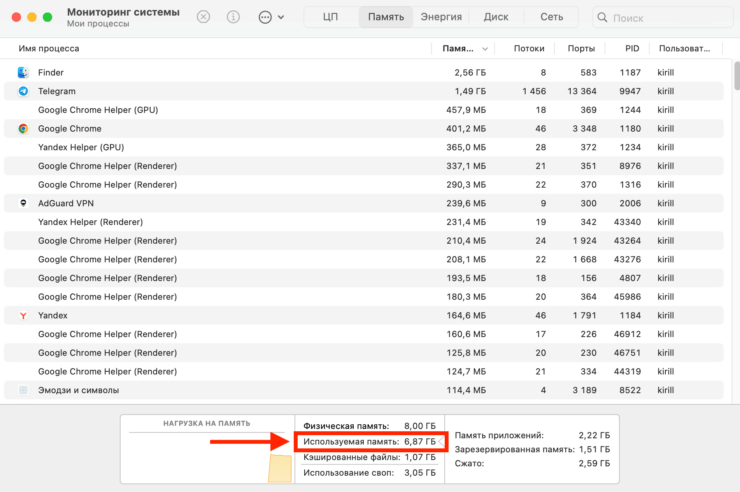740x492 pixels.
Task: Sort by Потоки column header
Action: [x=529, y=49]
